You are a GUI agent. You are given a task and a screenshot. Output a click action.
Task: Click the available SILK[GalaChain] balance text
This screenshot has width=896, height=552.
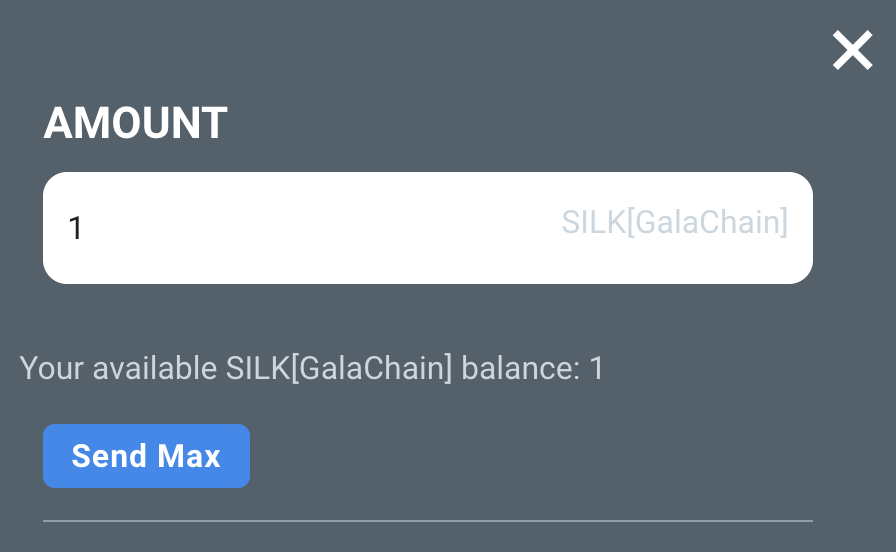point(311,368)
